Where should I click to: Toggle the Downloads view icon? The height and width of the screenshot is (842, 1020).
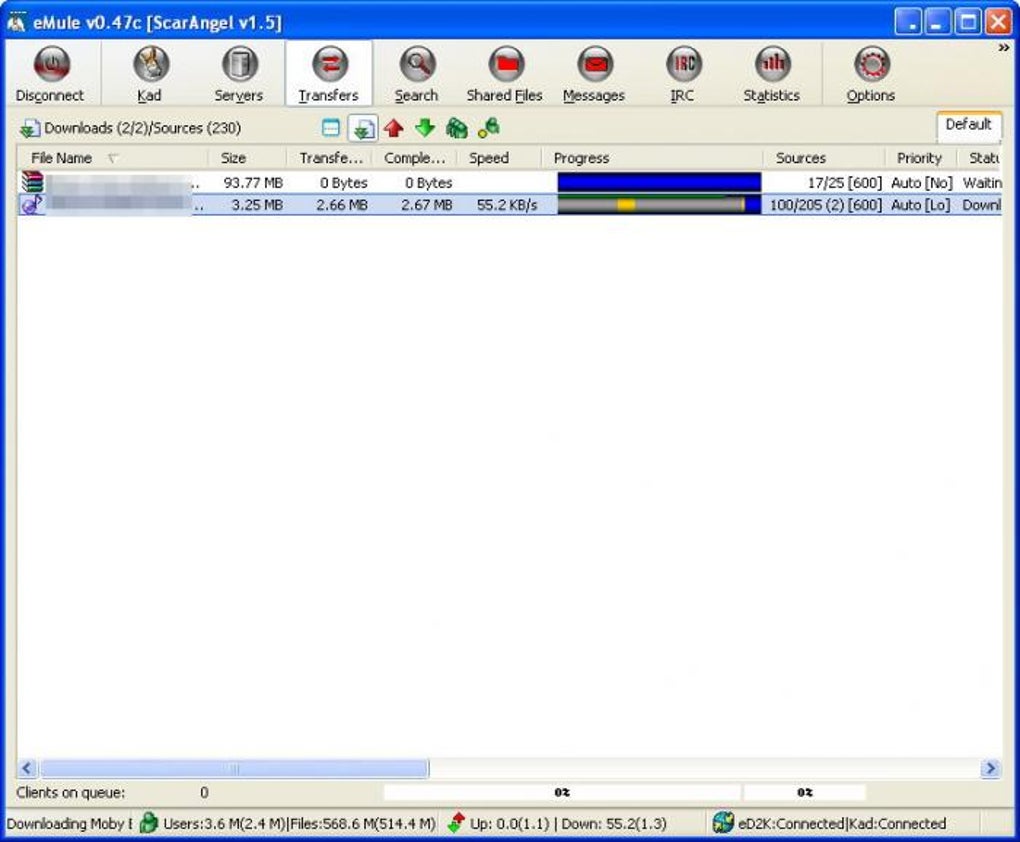[363, 128]
